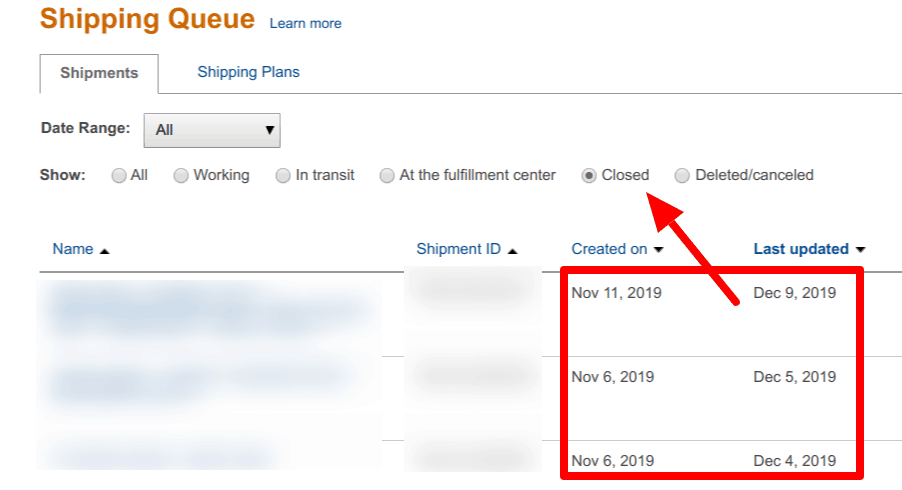The width and height of the screenshot is (902, 490).
Task: Click the sort arrow beside Created on
Action: point(658,250)
